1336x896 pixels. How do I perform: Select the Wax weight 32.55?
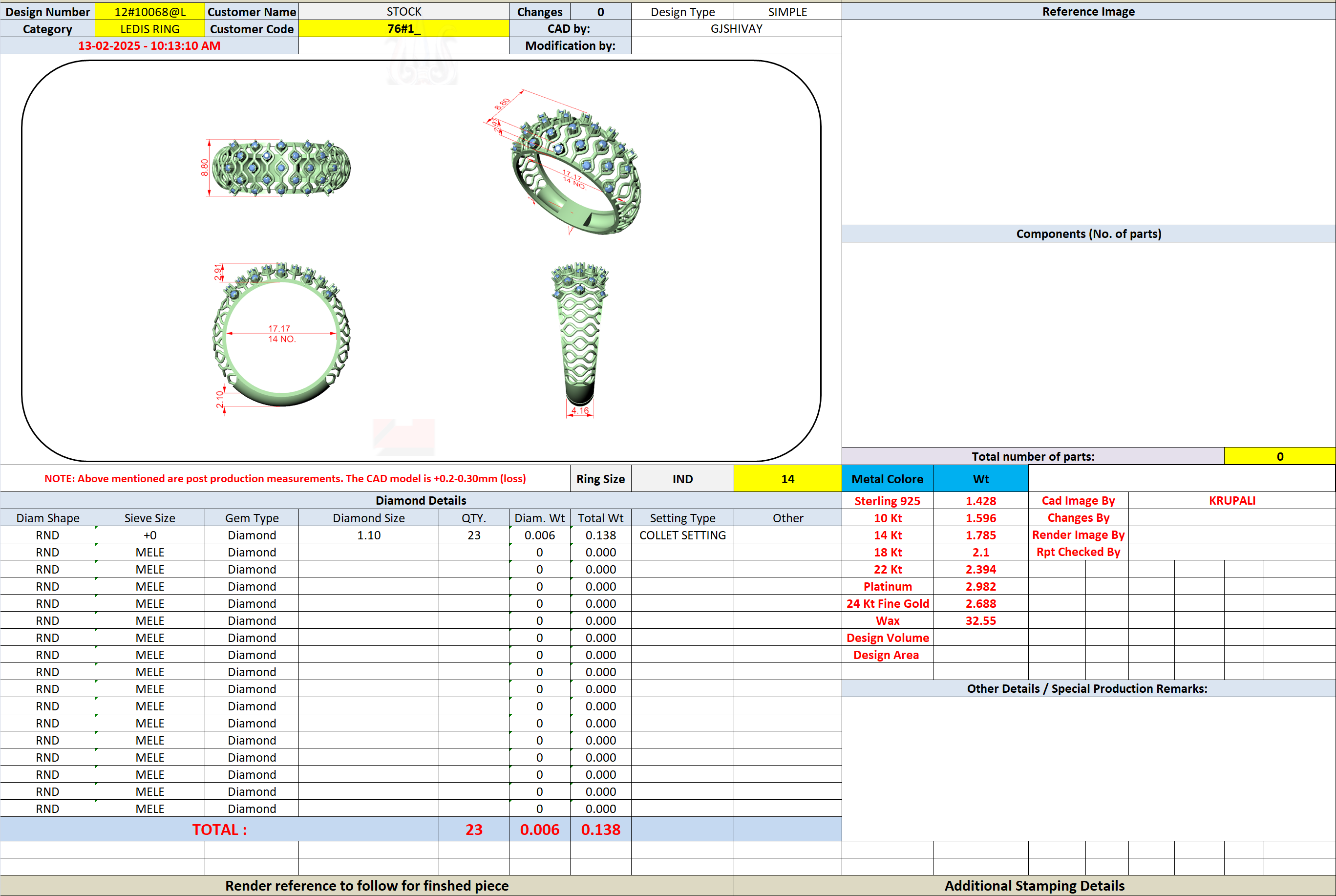pos(981,620)
